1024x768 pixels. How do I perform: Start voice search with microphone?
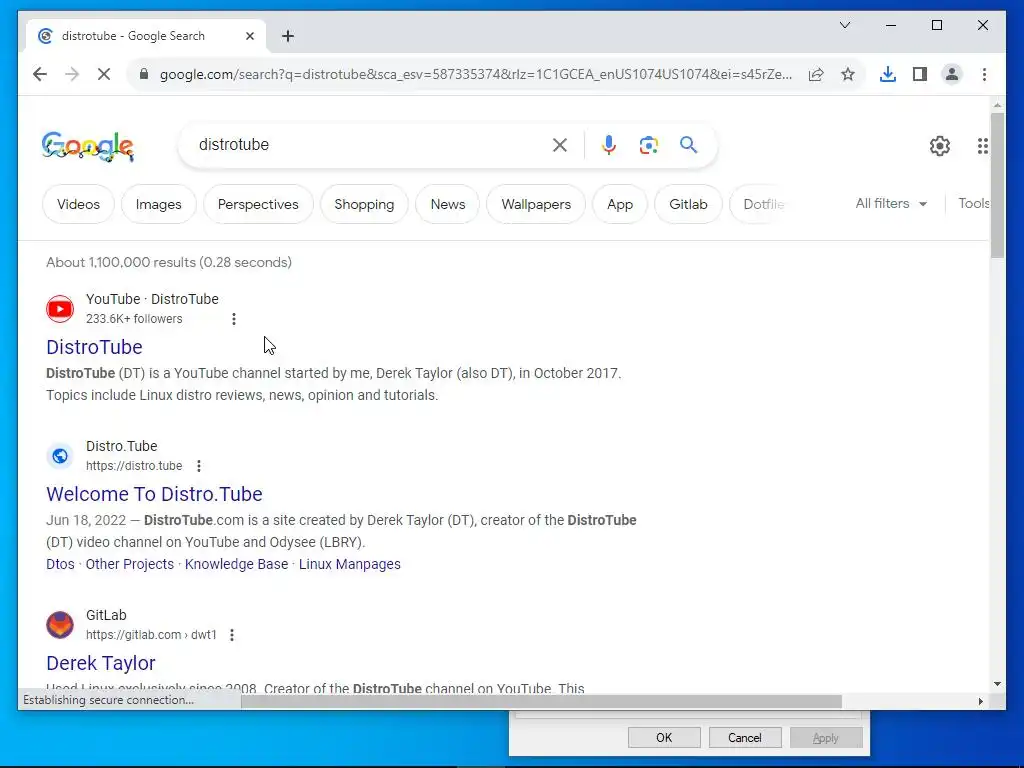click(609, 145)
